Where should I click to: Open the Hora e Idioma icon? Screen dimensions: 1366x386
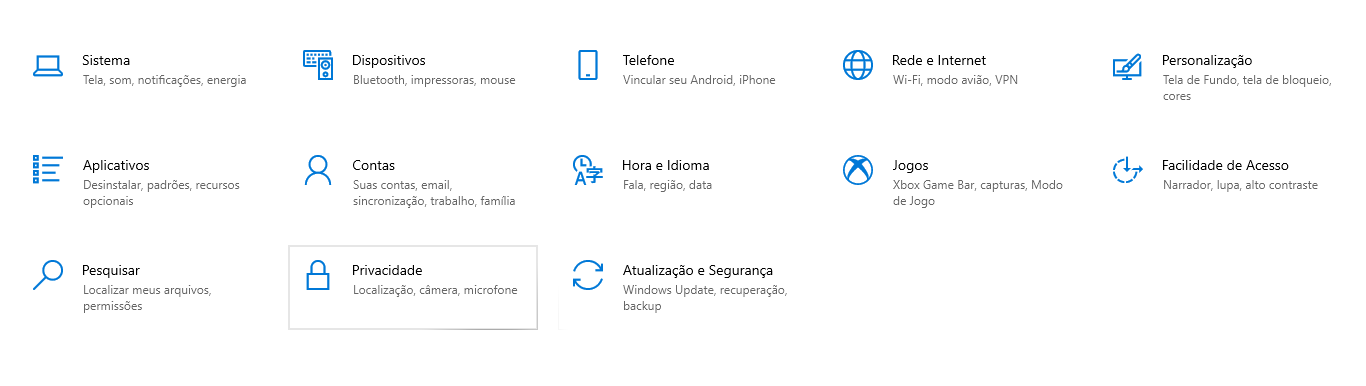[587, 170]
